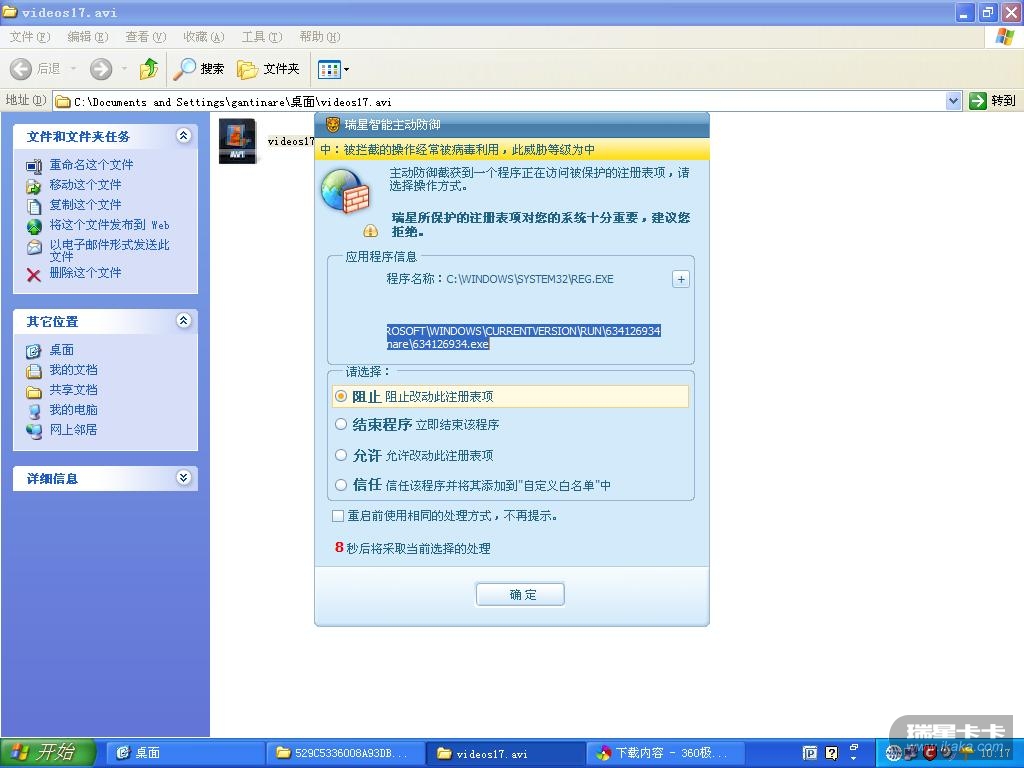Open the 工具 menu

(x=262, y=37)
